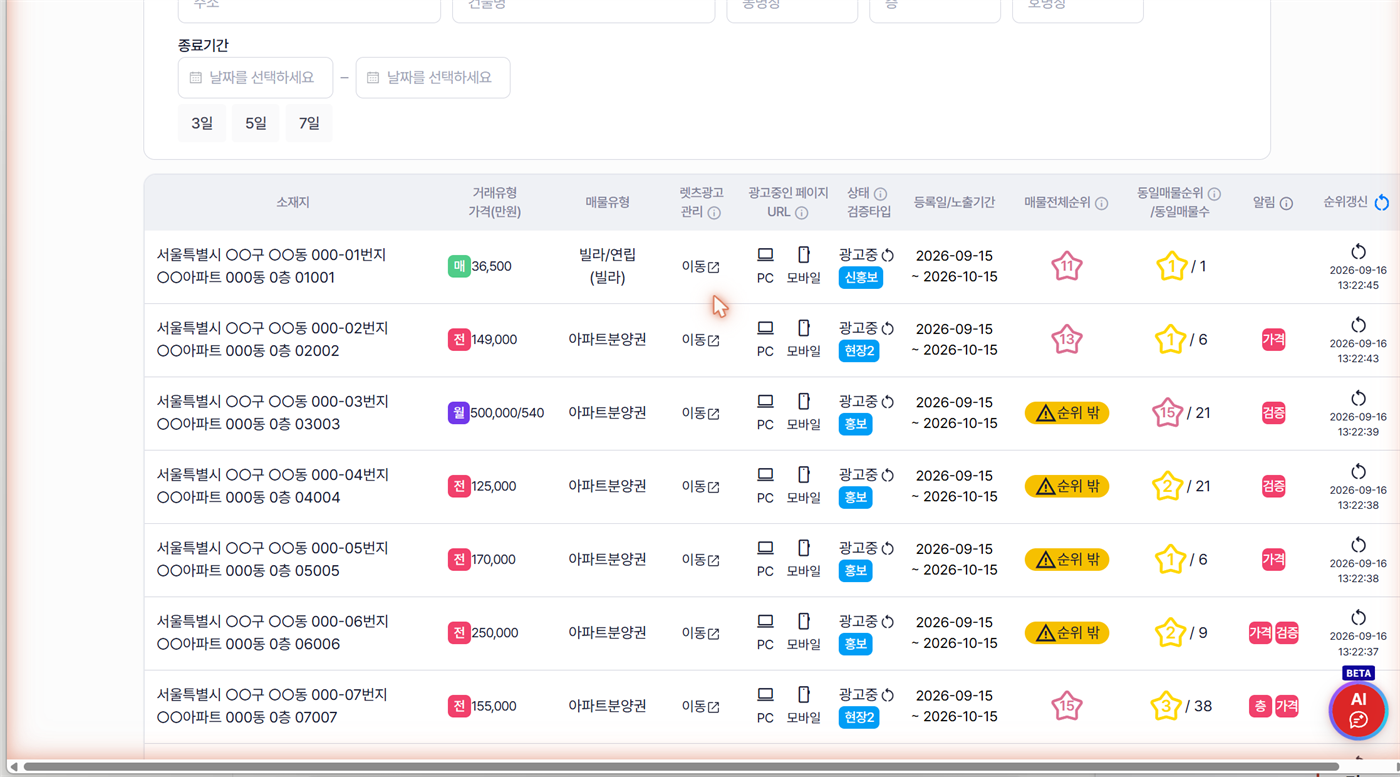Click info icon next to 동일매물순위 header
This screenshot has height=777, width=1400.
point(1214,194)
